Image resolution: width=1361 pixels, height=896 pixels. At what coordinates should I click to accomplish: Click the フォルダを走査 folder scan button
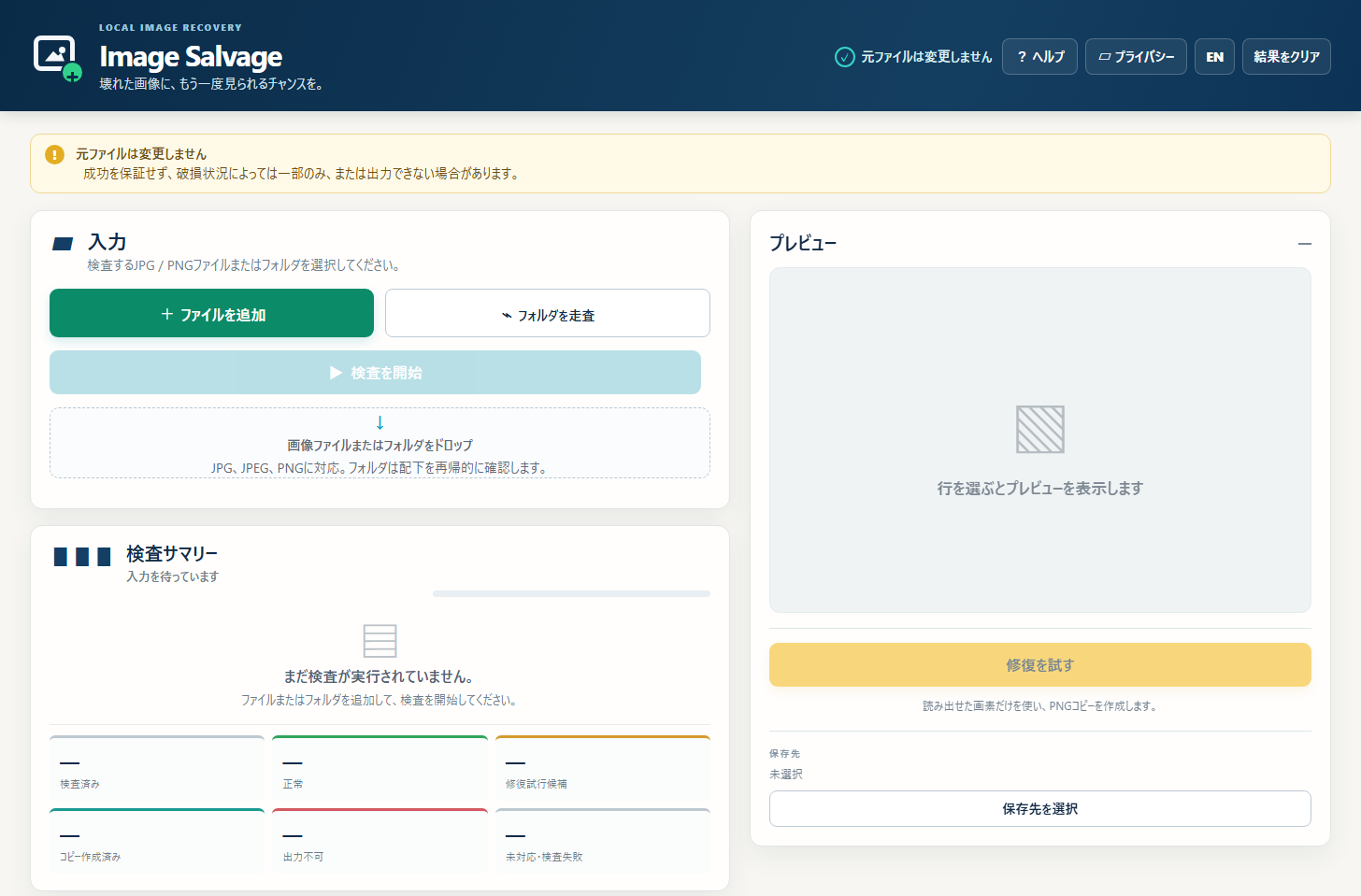pos(548,313)
